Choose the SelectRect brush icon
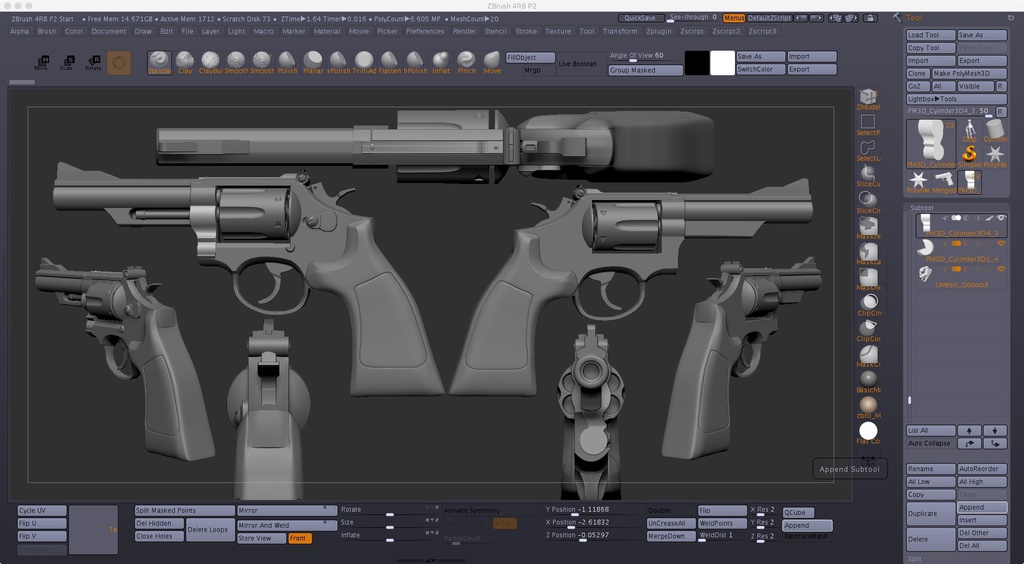1024x564 pixels. click(x=868, y=125)
